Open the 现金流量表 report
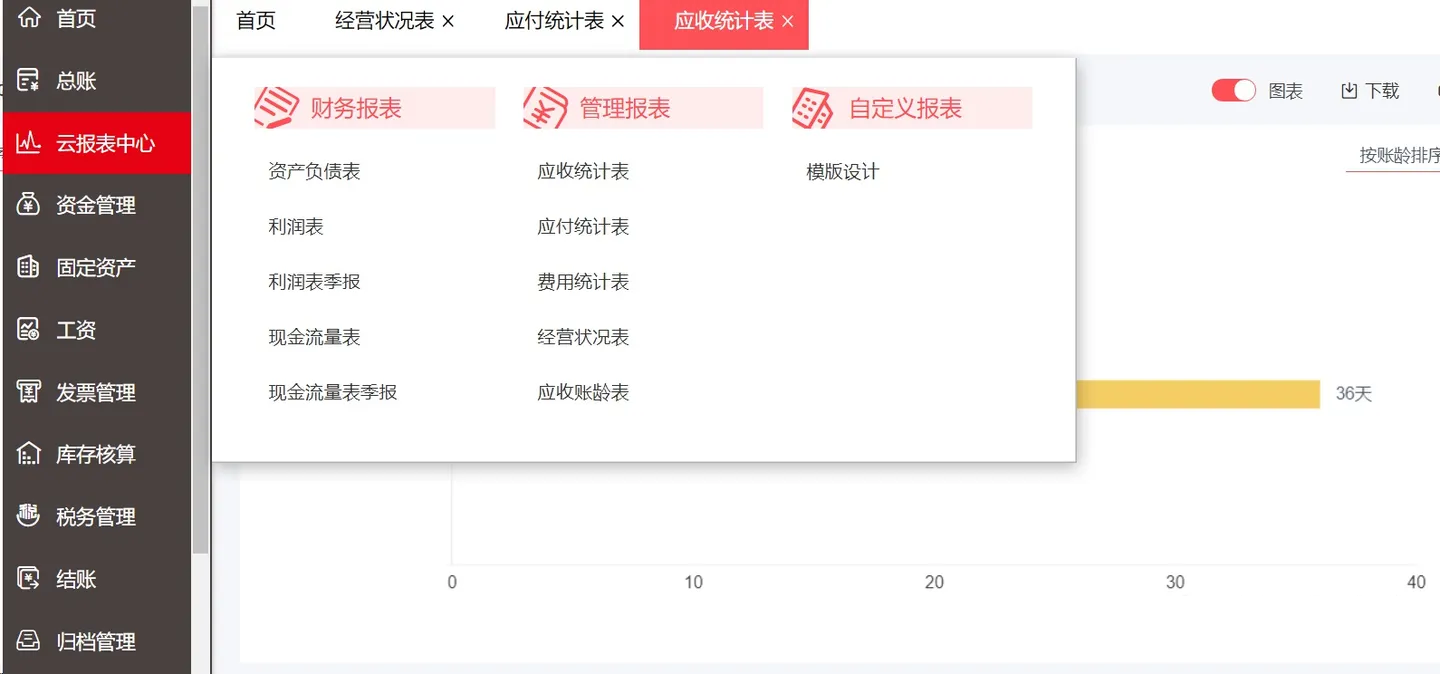Screen dimensions: 1440x674 point(314,337)
